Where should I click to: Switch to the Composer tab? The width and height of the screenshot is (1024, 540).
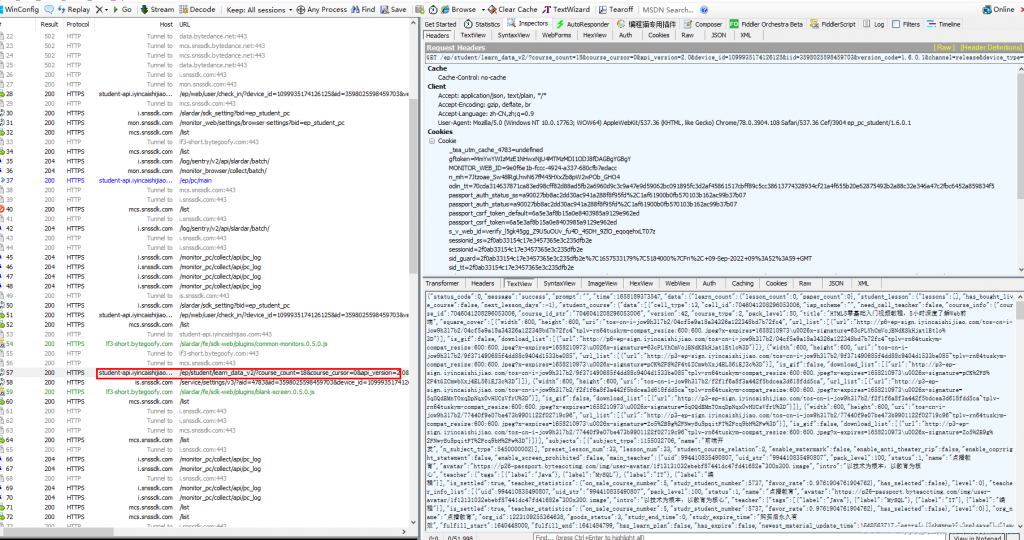(x=703, y=24)
